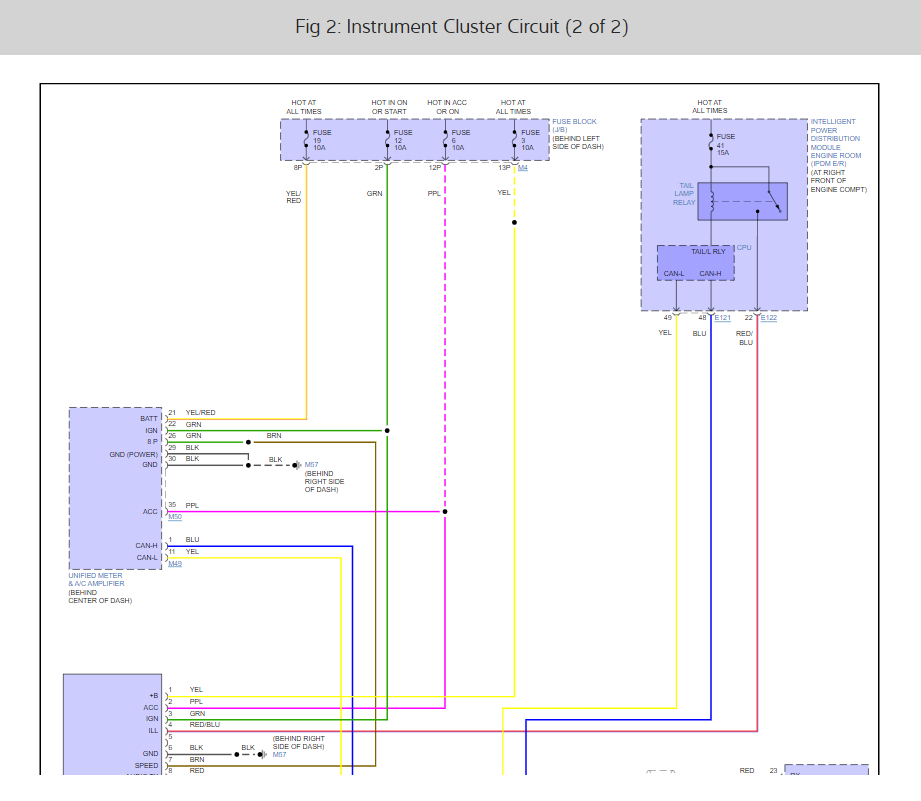
Task: Click pin 21 YEL/RED wire label
Action: [200, 413]
